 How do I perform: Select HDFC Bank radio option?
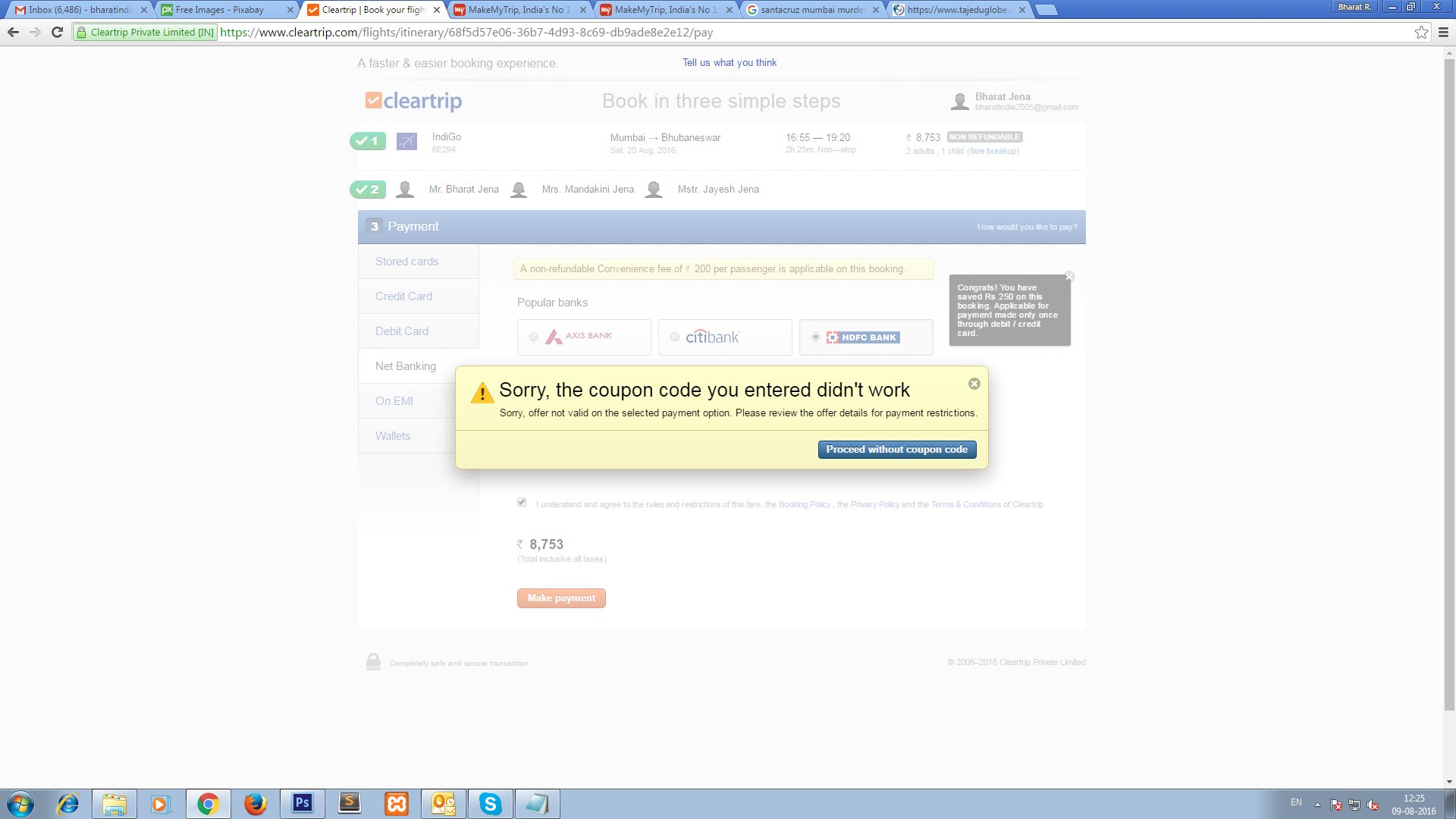(x=816, y=337)
